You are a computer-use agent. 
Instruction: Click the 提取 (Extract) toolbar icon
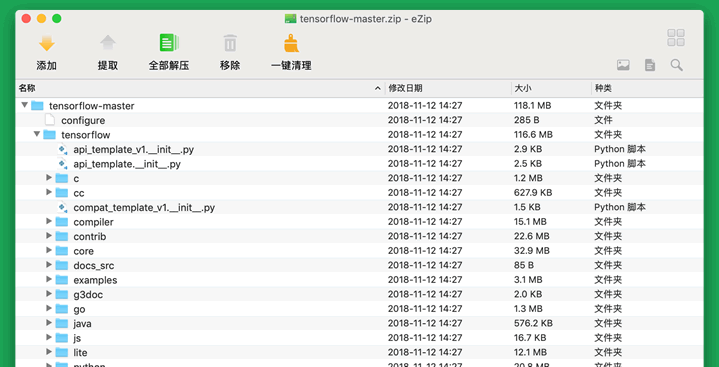108,43
